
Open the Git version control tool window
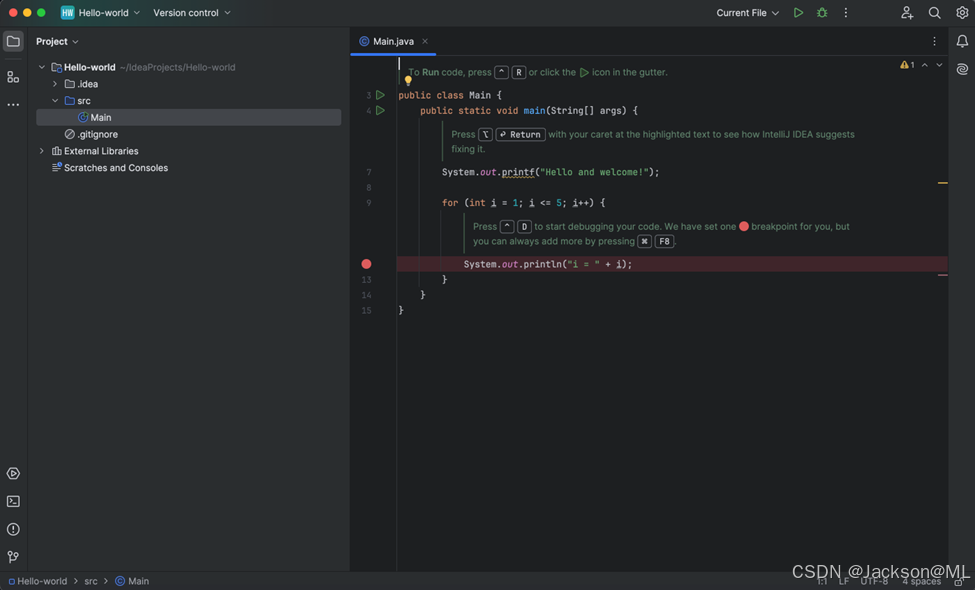click(13, 557)
